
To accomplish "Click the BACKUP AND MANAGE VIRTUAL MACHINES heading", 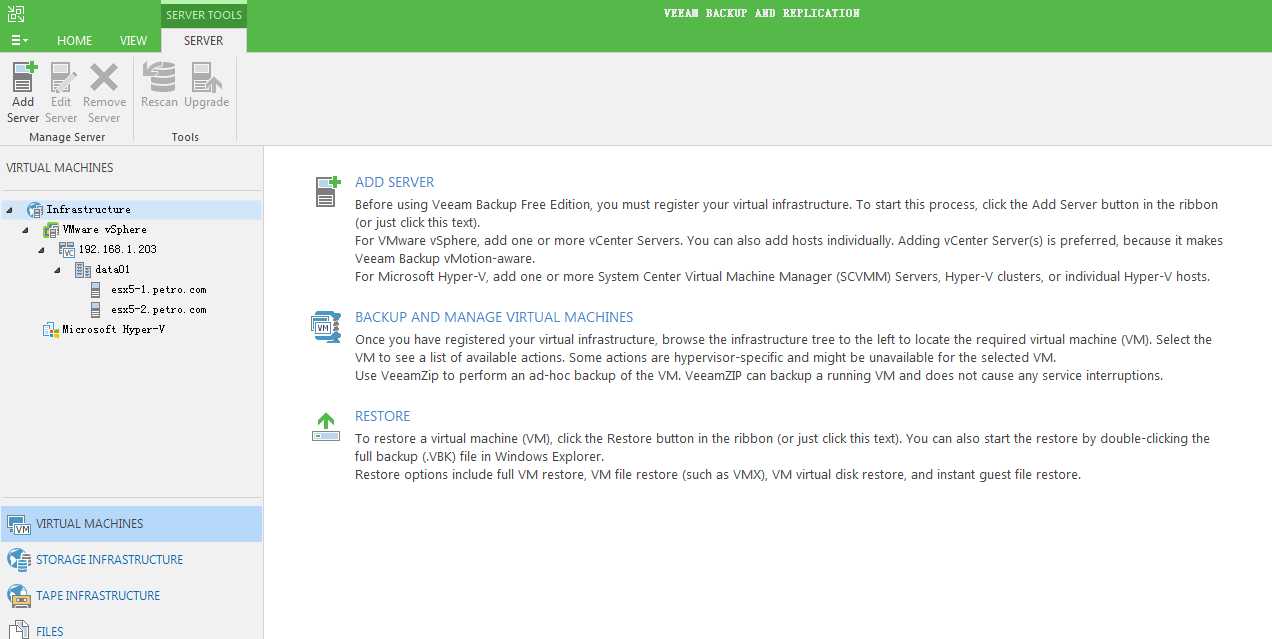I will coord(494,317).
